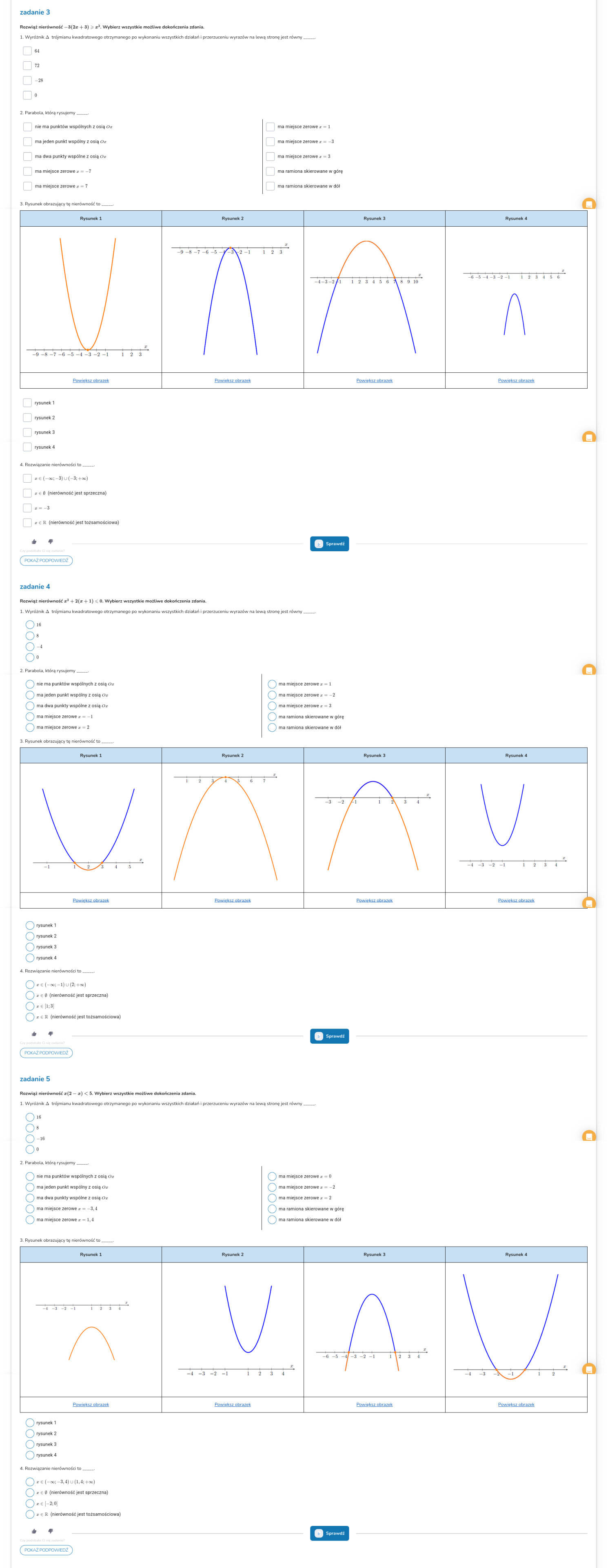The image size is (610, 1568).
Task: Open 'Powiększ obrazek' under Rysunek 1 in zadanie 3
Action: coord(91,381)
